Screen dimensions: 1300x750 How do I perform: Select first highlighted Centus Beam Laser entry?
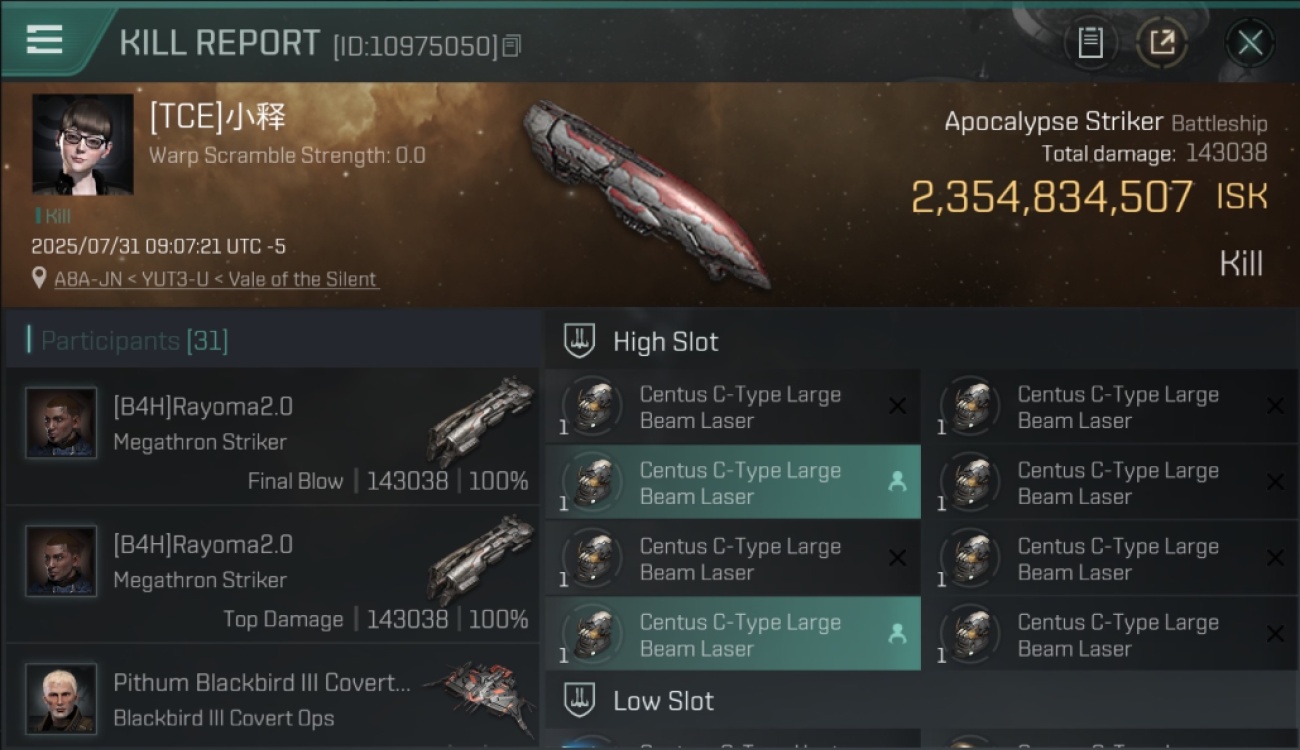click(x=733, y=483)
